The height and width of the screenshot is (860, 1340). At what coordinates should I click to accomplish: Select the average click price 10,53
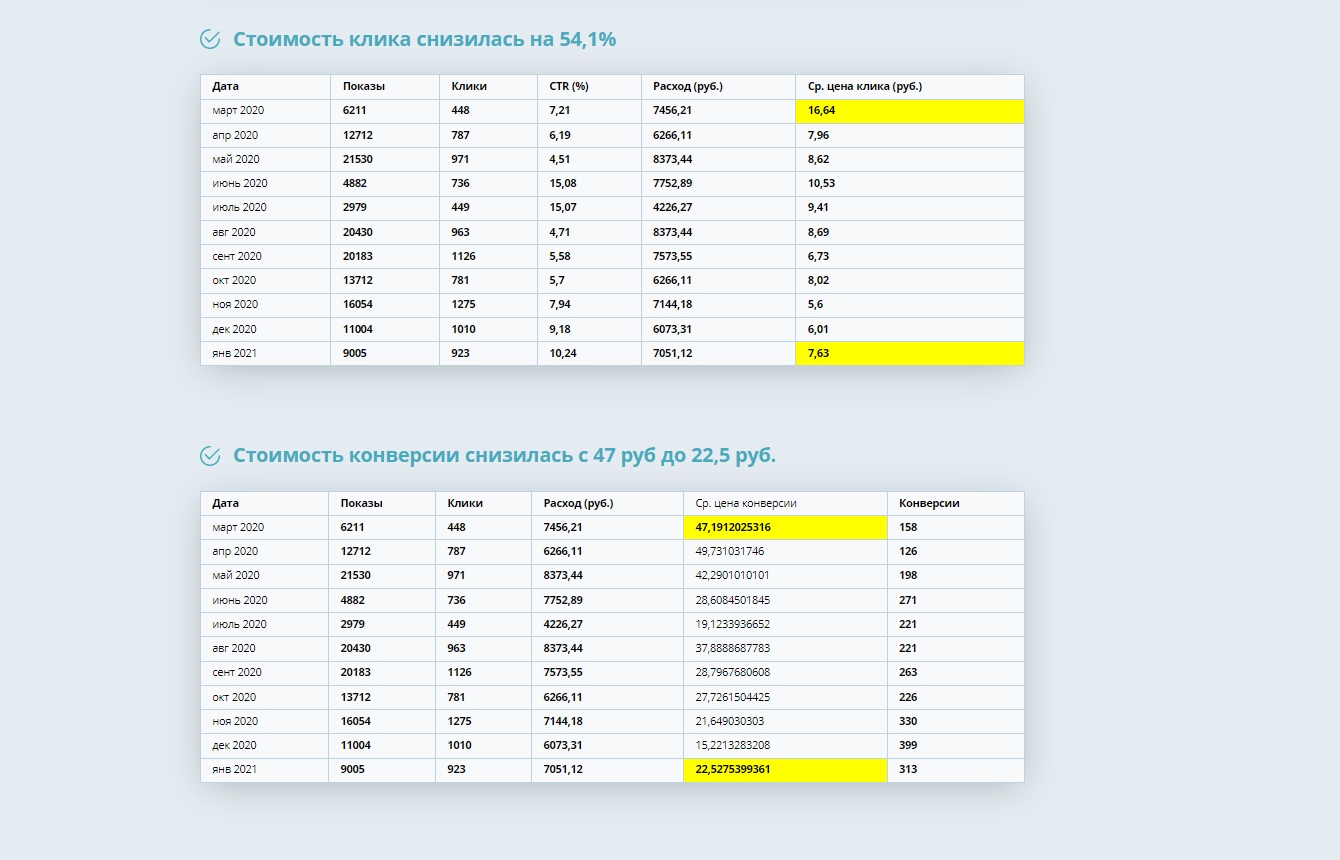pos(821,183)
